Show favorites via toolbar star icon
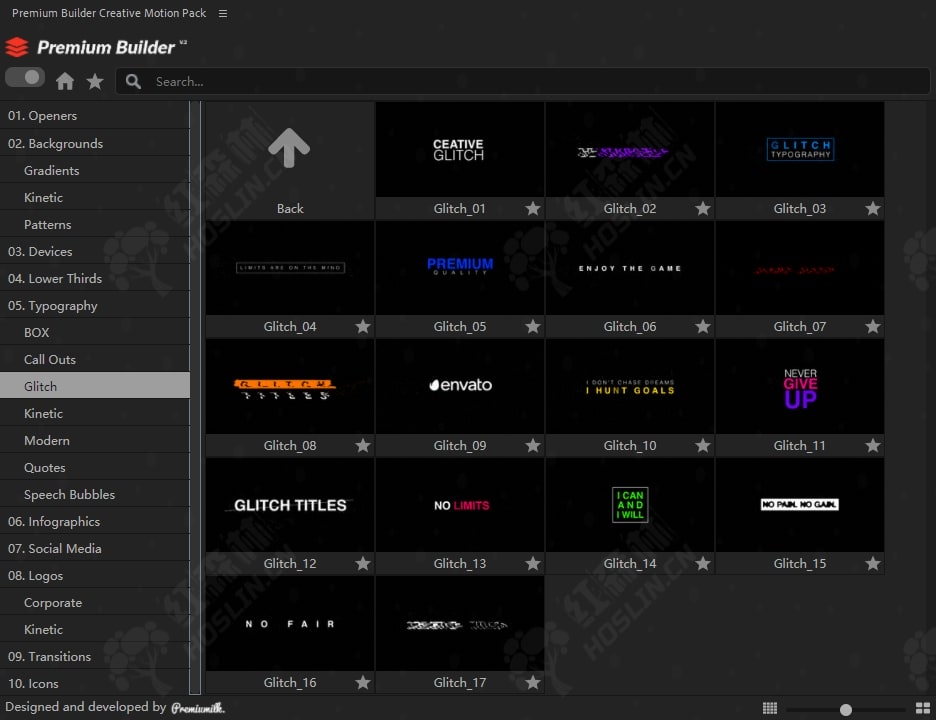 (95, 81)
